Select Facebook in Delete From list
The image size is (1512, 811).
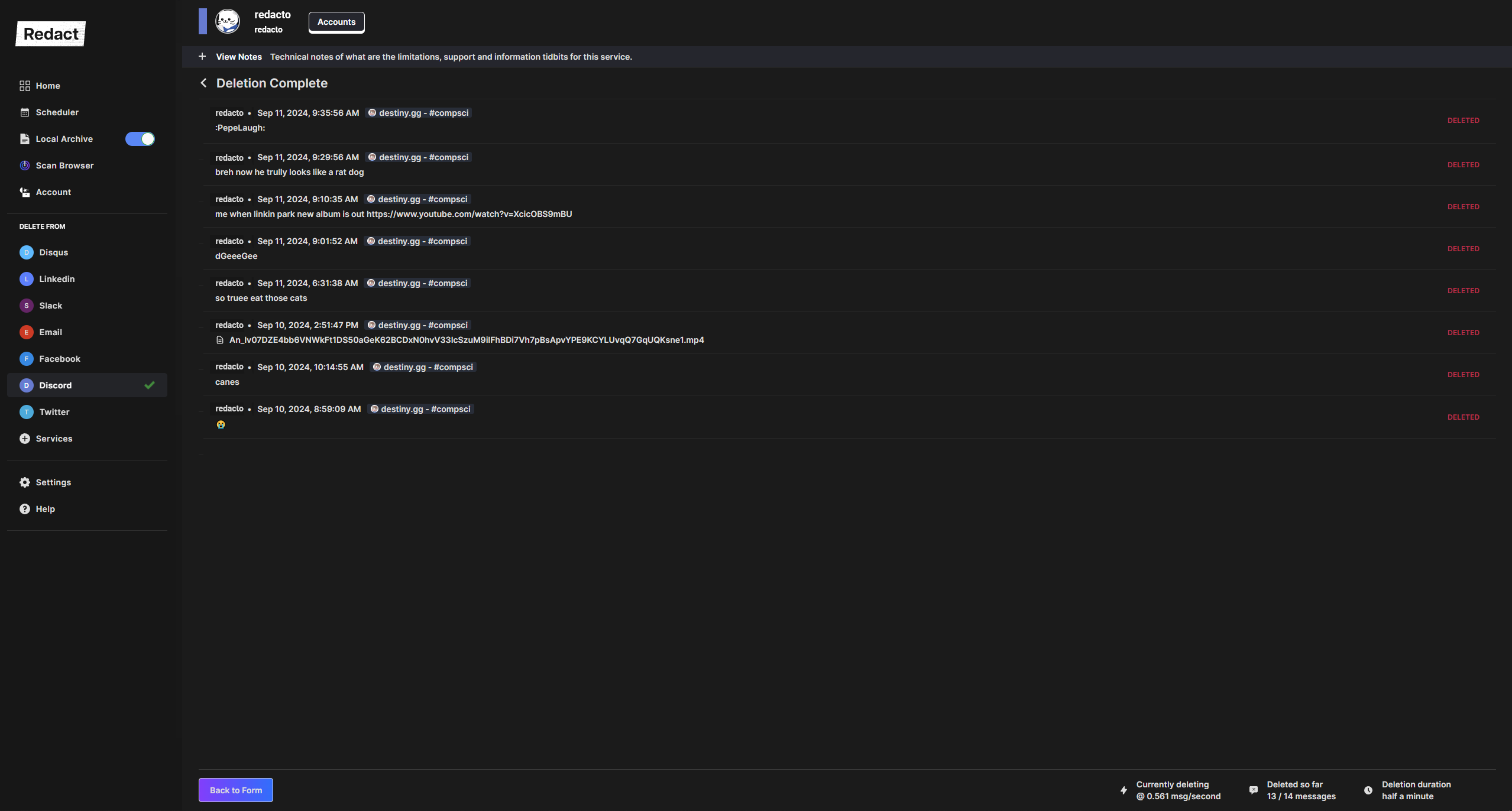(x=60, y=359)
